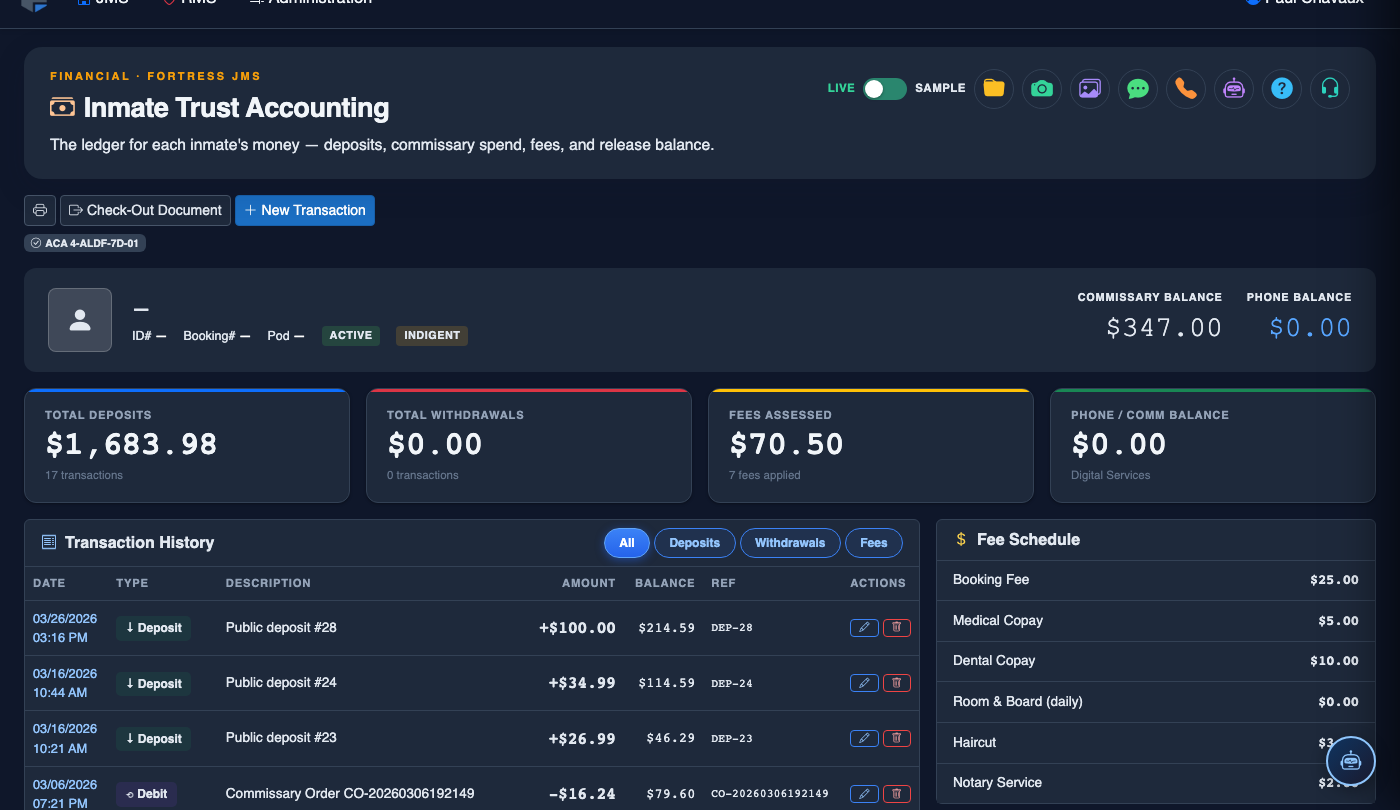Click the Total Deposits $1,683.98 card
Screen dimensions: 1400x810
pos(187,445)
